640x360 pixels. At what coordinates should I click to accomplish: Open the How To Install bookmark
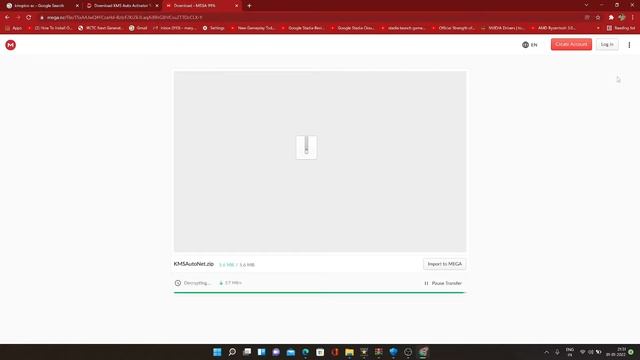point(50,28)
